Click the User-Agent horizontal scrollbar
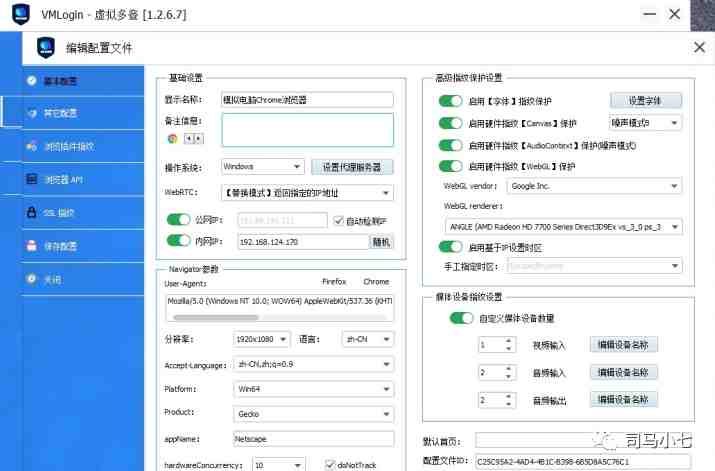715x471 pixels. click(280, 317)
